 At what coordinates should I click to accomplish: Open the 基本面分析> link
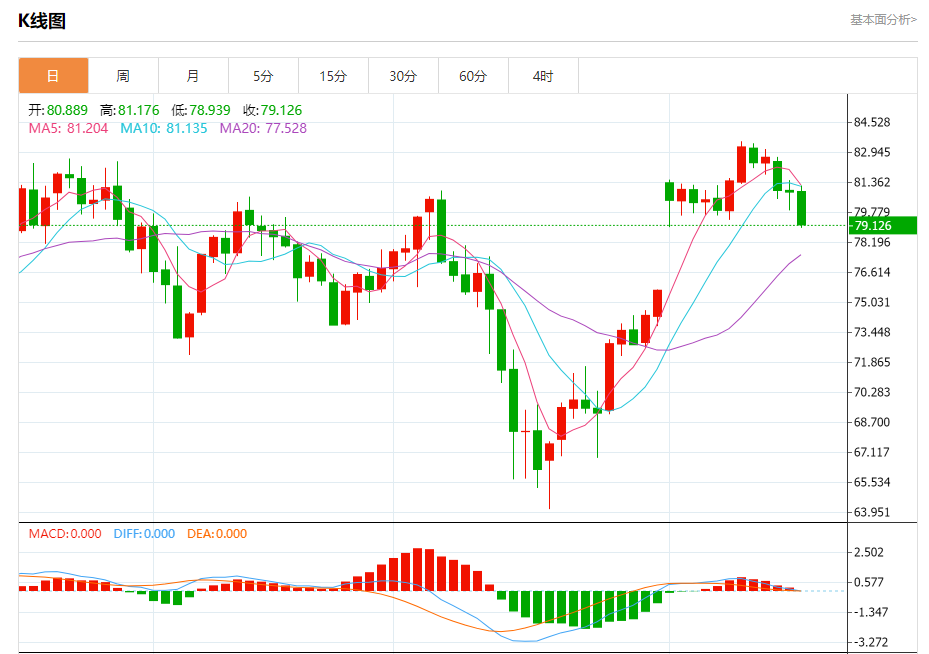point(883,20)
